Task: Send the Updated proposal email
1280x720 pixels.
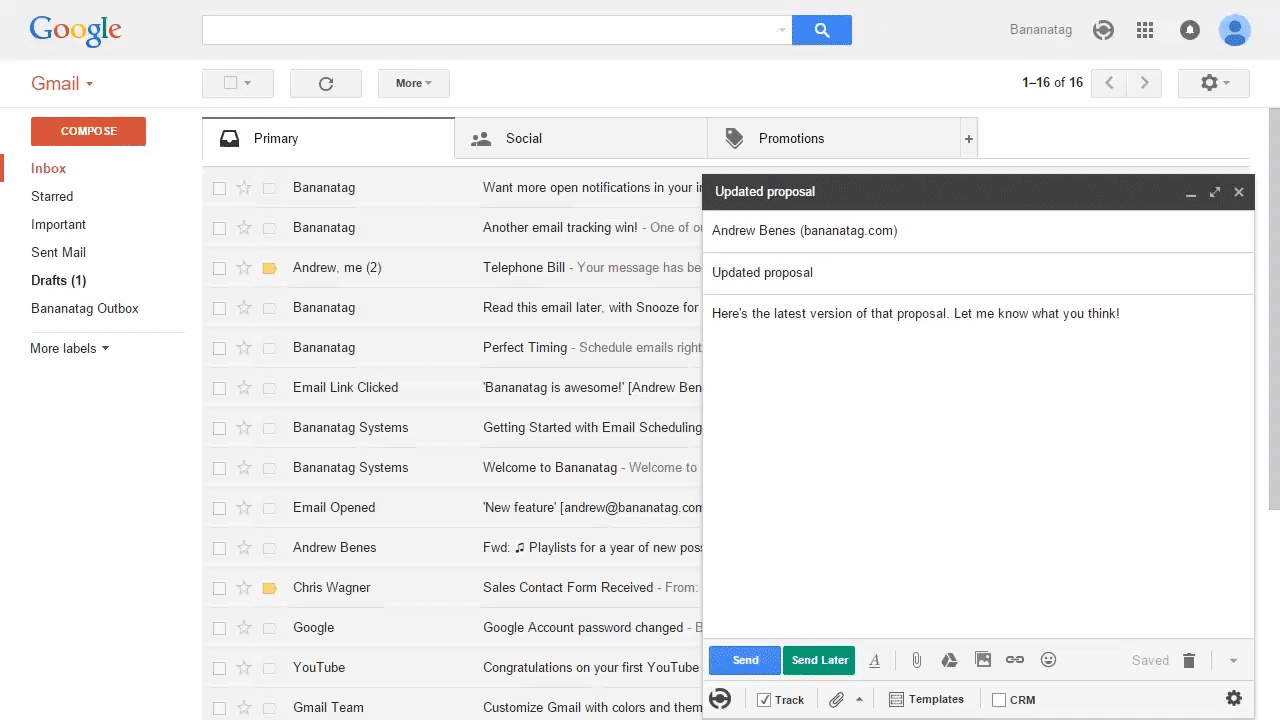Action: [x=745, y=660]
